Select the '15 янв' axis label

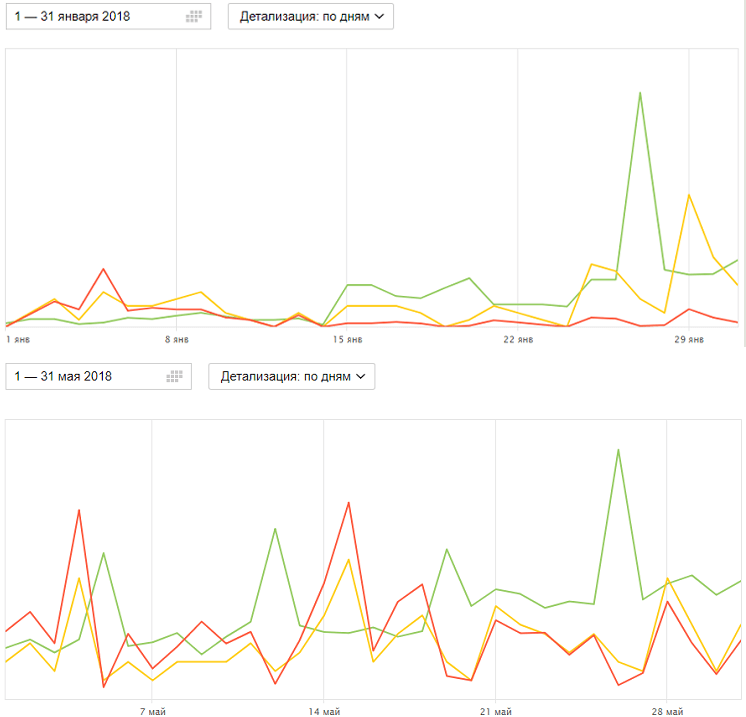[346, 339]
